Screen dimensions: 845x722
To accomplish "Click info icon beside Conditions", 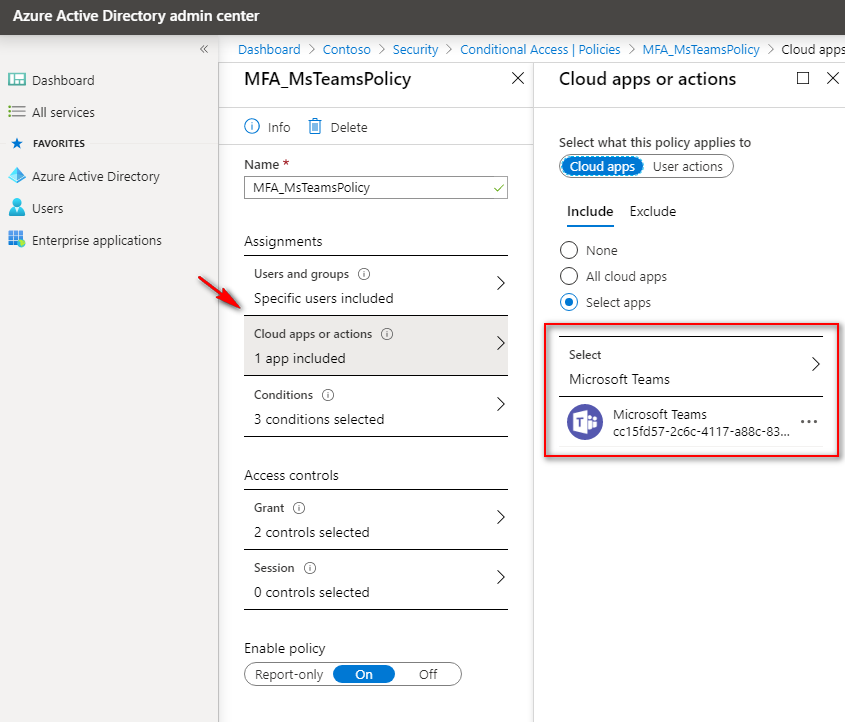I will tap(328, 395).
